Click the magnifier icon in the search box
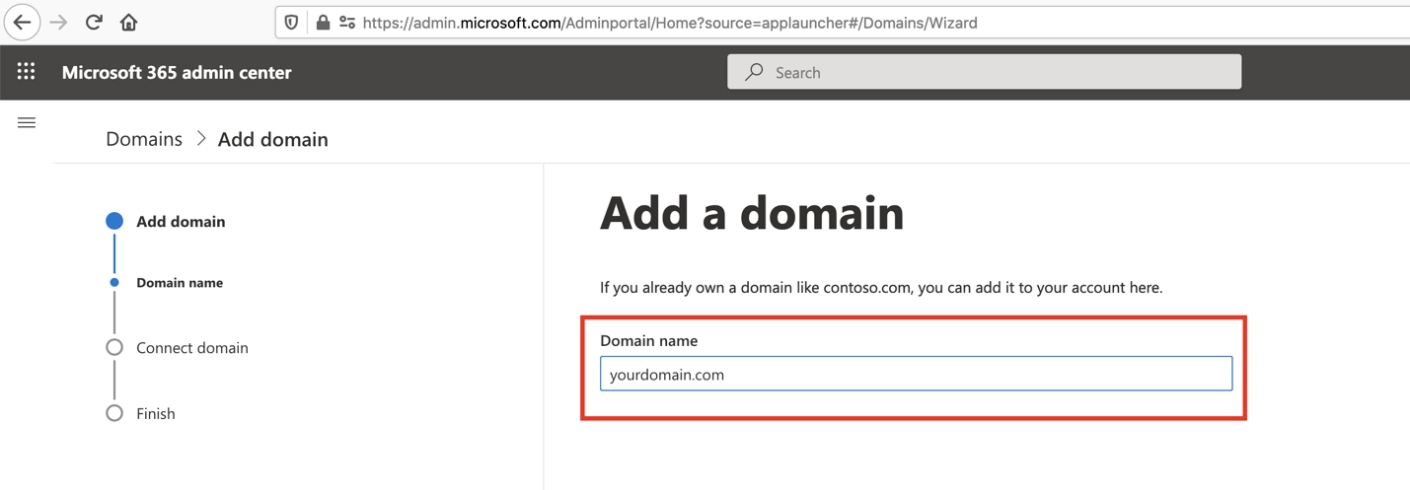This screenshot has width=1410, height=490. tap(755, 72)
